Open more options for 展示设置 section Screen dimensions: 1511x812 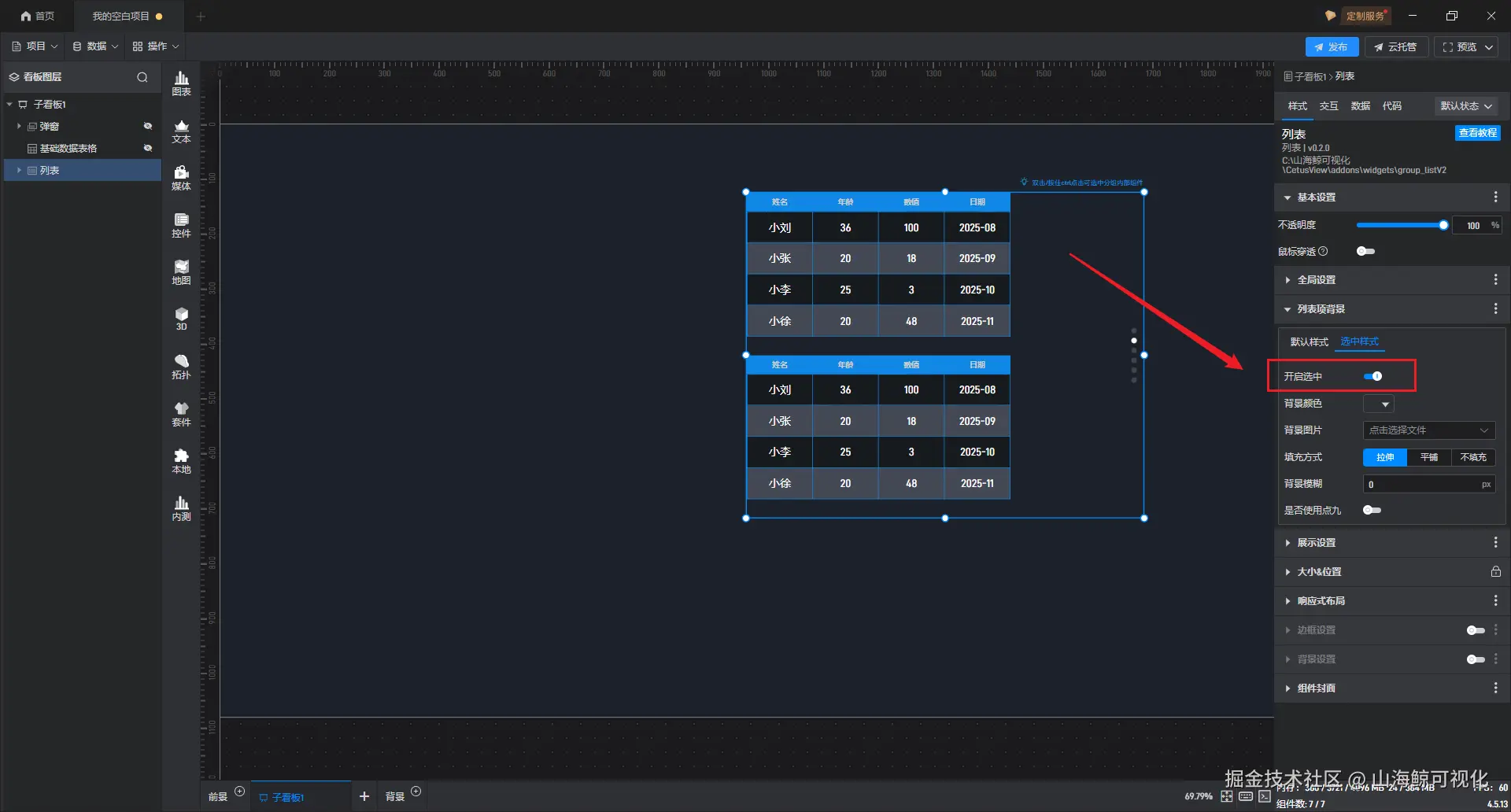(x=1496, y=543)
